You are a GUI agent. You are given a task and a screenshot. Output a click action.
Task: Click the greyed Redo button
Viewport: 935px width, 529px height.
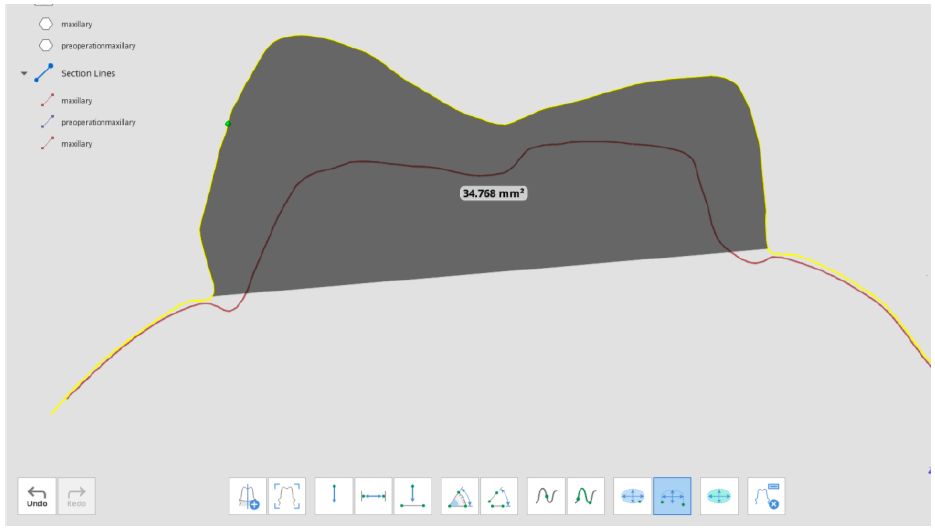[76, 496]
